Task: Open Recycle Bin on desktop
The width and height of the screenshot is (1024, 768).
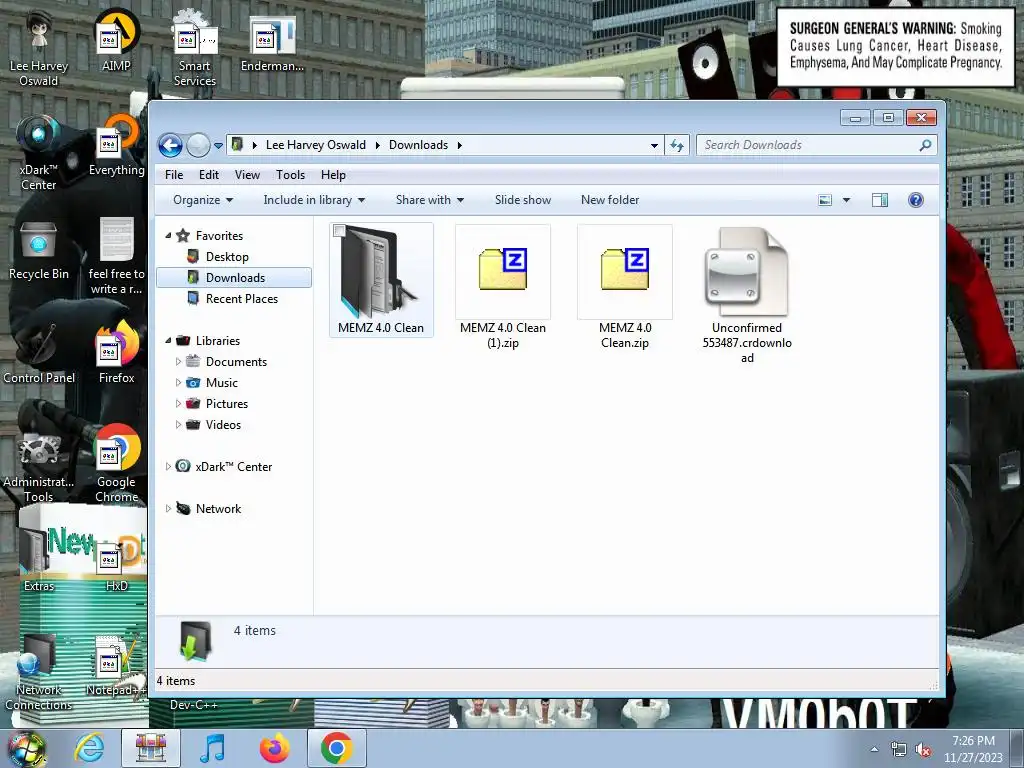Action: (x=39, y=250)
